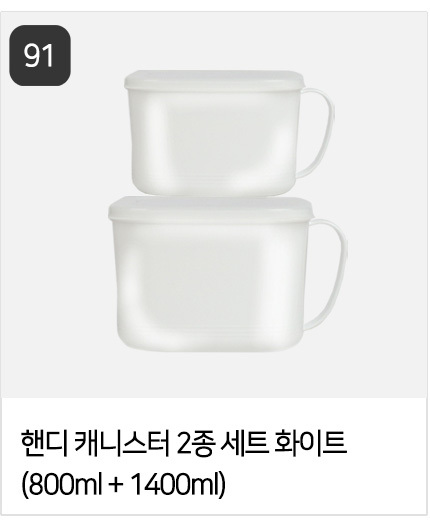Click the word 캐니스터 in title
430x525 pixels.
click(x=122, y=445)
